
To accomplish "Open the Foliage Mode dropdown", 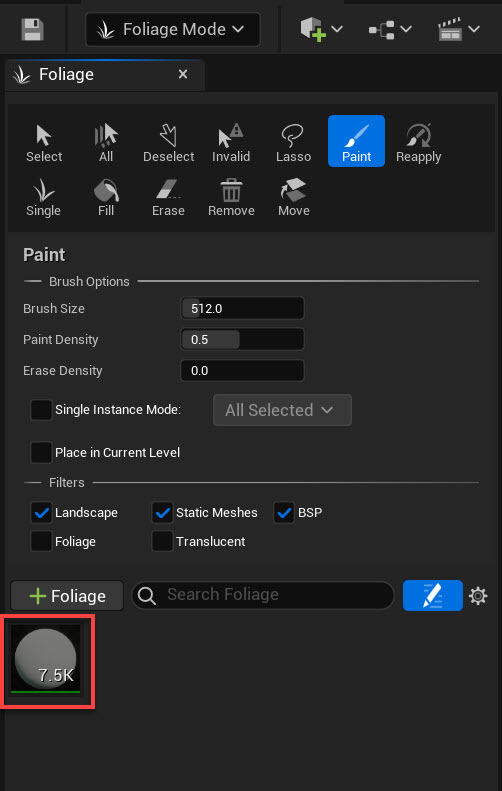I will tap(173, 30).
